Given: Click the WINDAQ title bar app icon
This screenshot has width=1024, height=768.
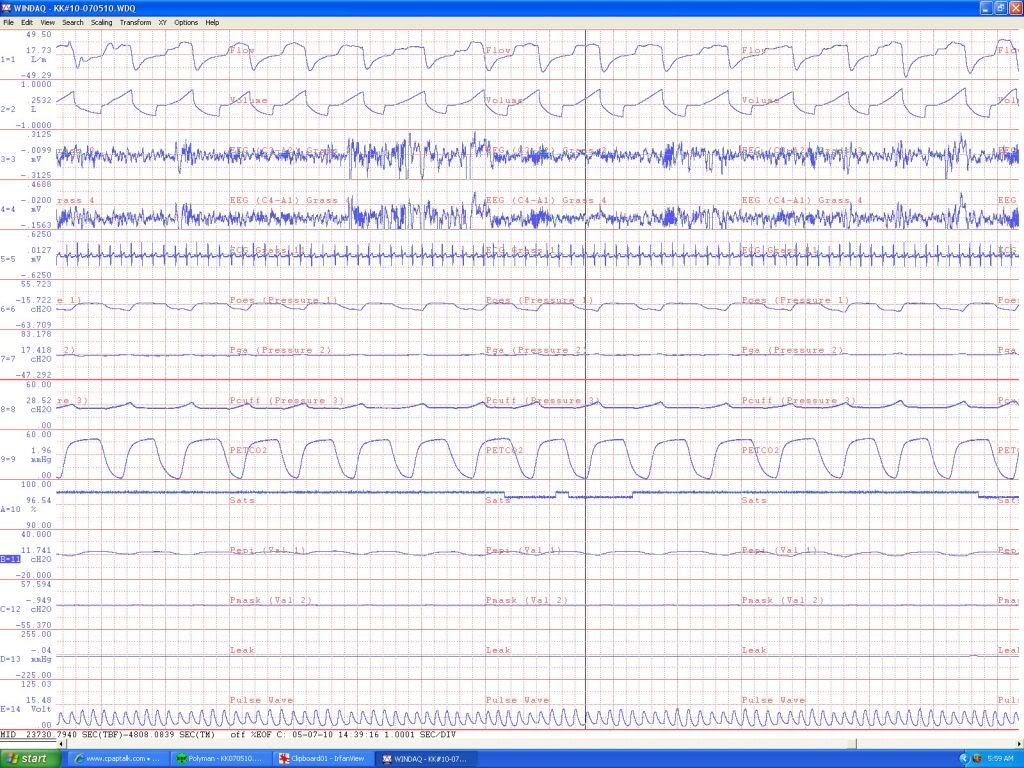Looking at the screenshot, I should pyautogui.click(x=8, y=7).
